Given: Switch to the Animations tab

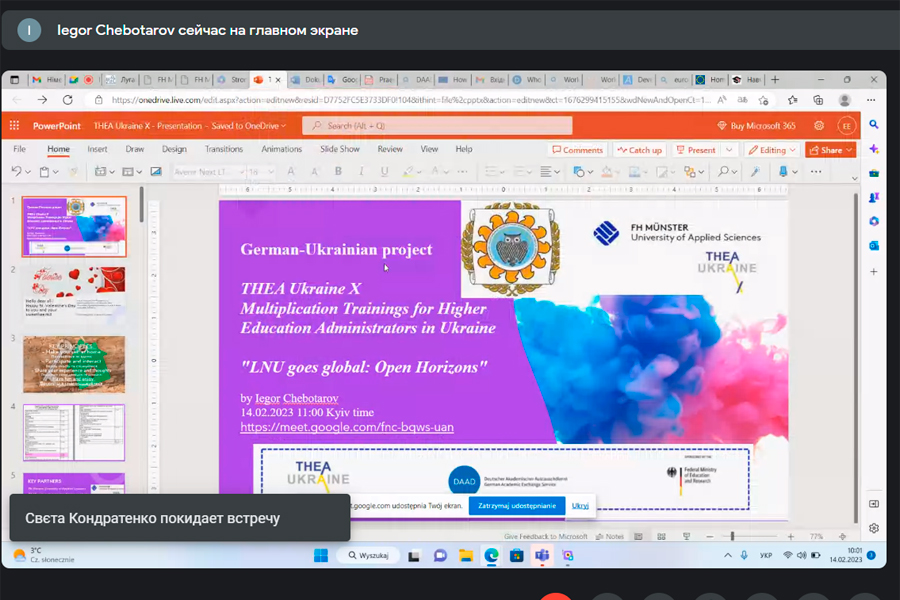Looking at the screenshot, I should (x=281, y=149).
